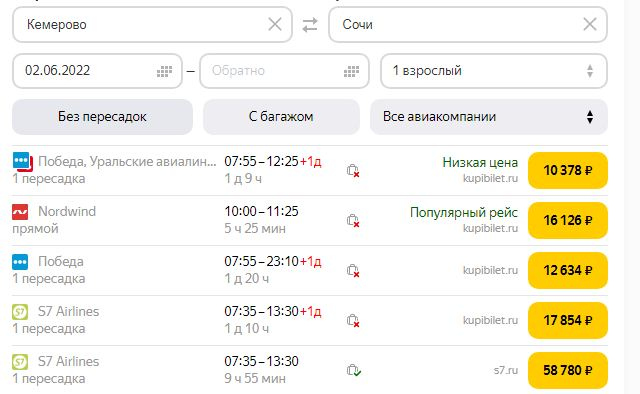Image resolution: width=640 pixels, height=394 pixels.
Task: Open s7.ru seller link
Action: [505, 370]
